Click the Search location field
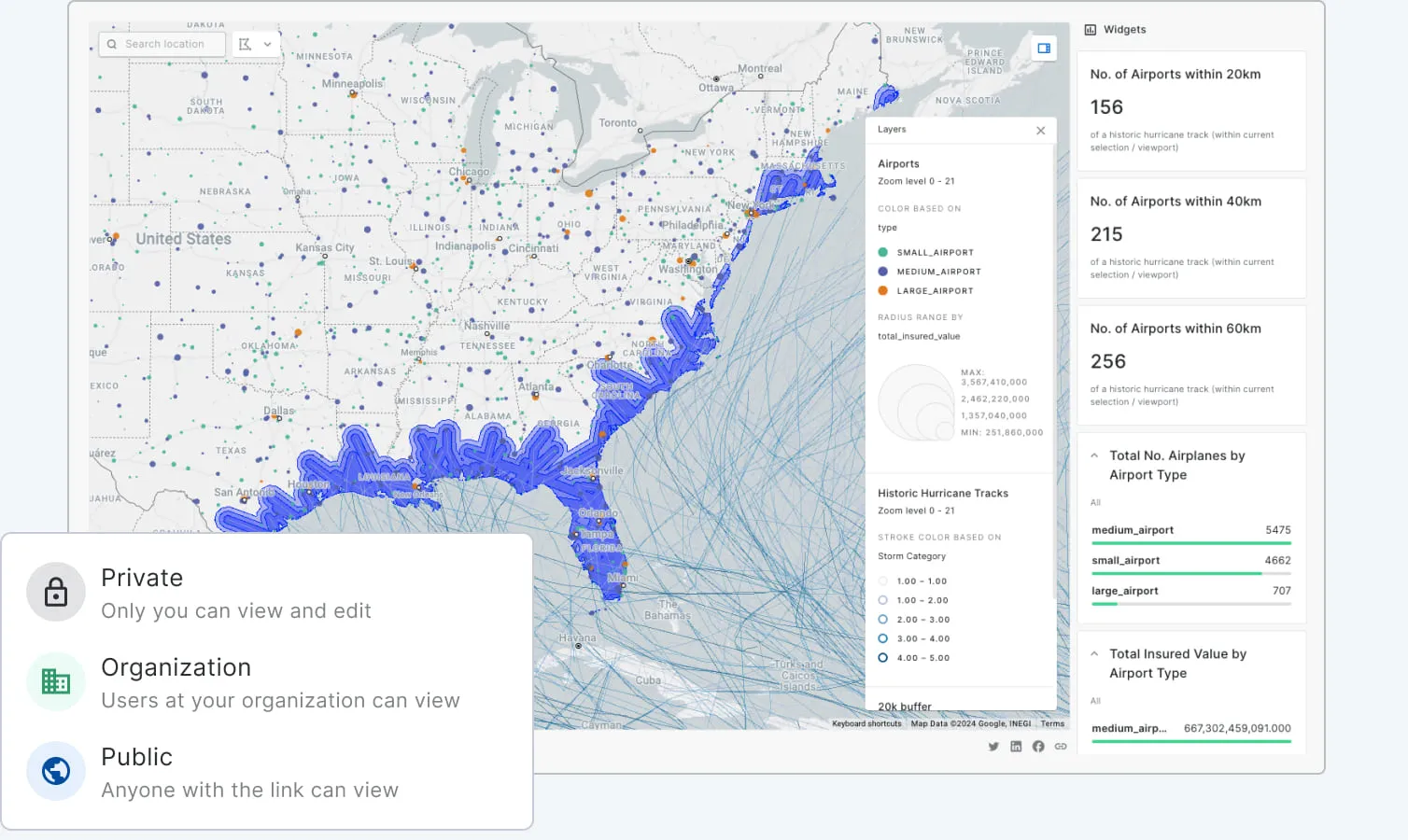The image size is (1408, 840). pos(164,44)
